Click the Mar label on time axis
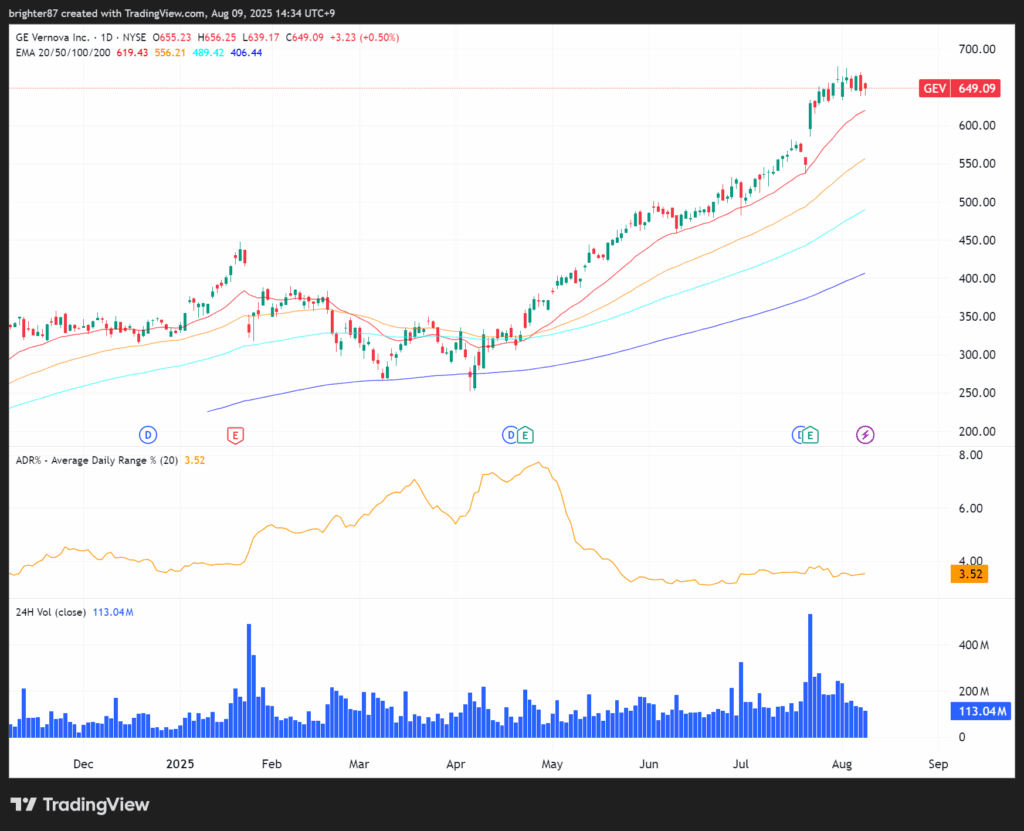The height and width of the screenshot is (831, 1024). click(x=359, y=764)
